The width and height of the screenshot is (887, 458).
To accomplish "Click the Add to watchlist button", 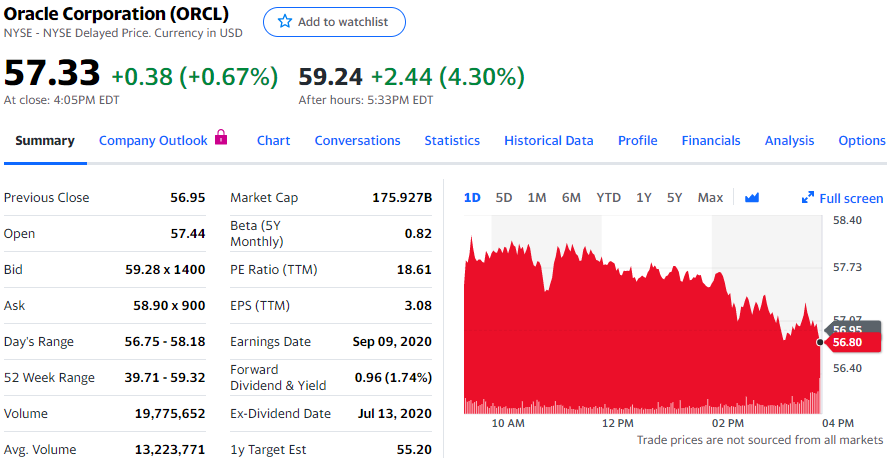I will [x=334, y=22].
